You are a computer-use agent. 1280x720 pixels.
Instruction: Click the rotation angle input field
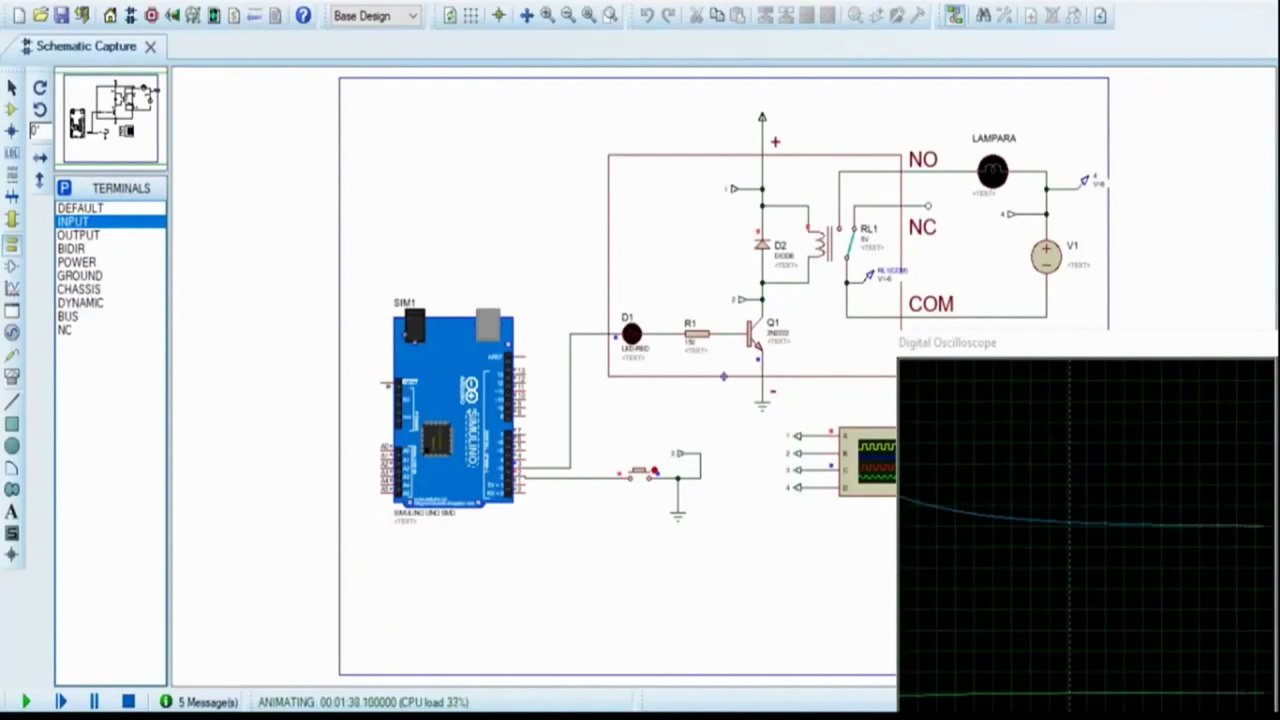click(40, 131)
